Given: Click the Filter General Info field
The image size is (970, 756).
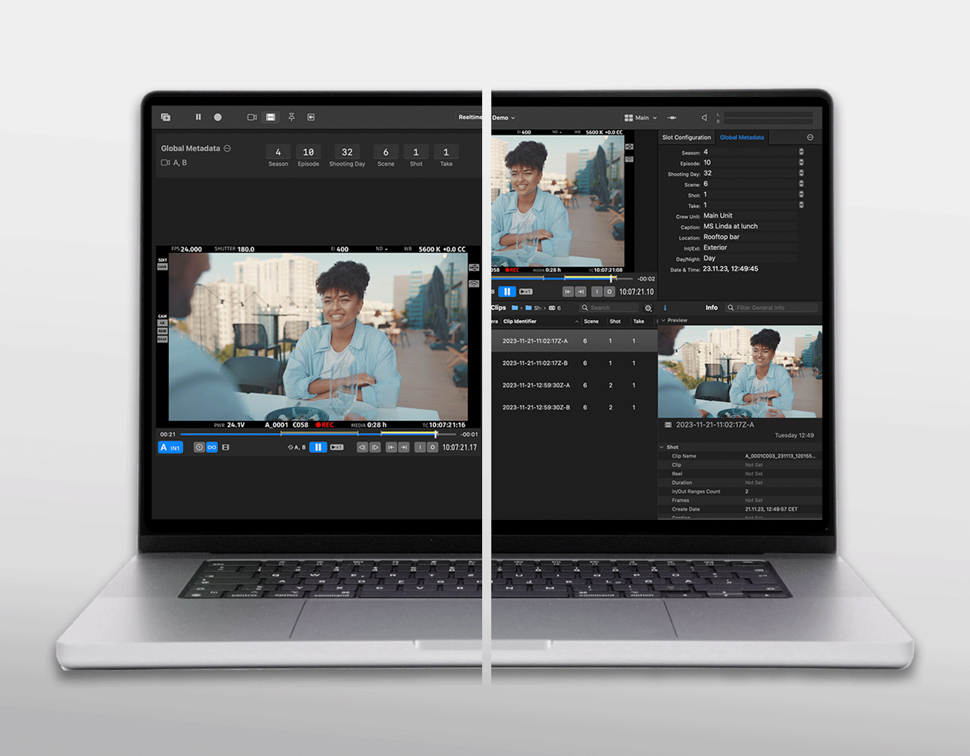Looking at the screenshot, I should pyautogui.click(x=775, y=308).
